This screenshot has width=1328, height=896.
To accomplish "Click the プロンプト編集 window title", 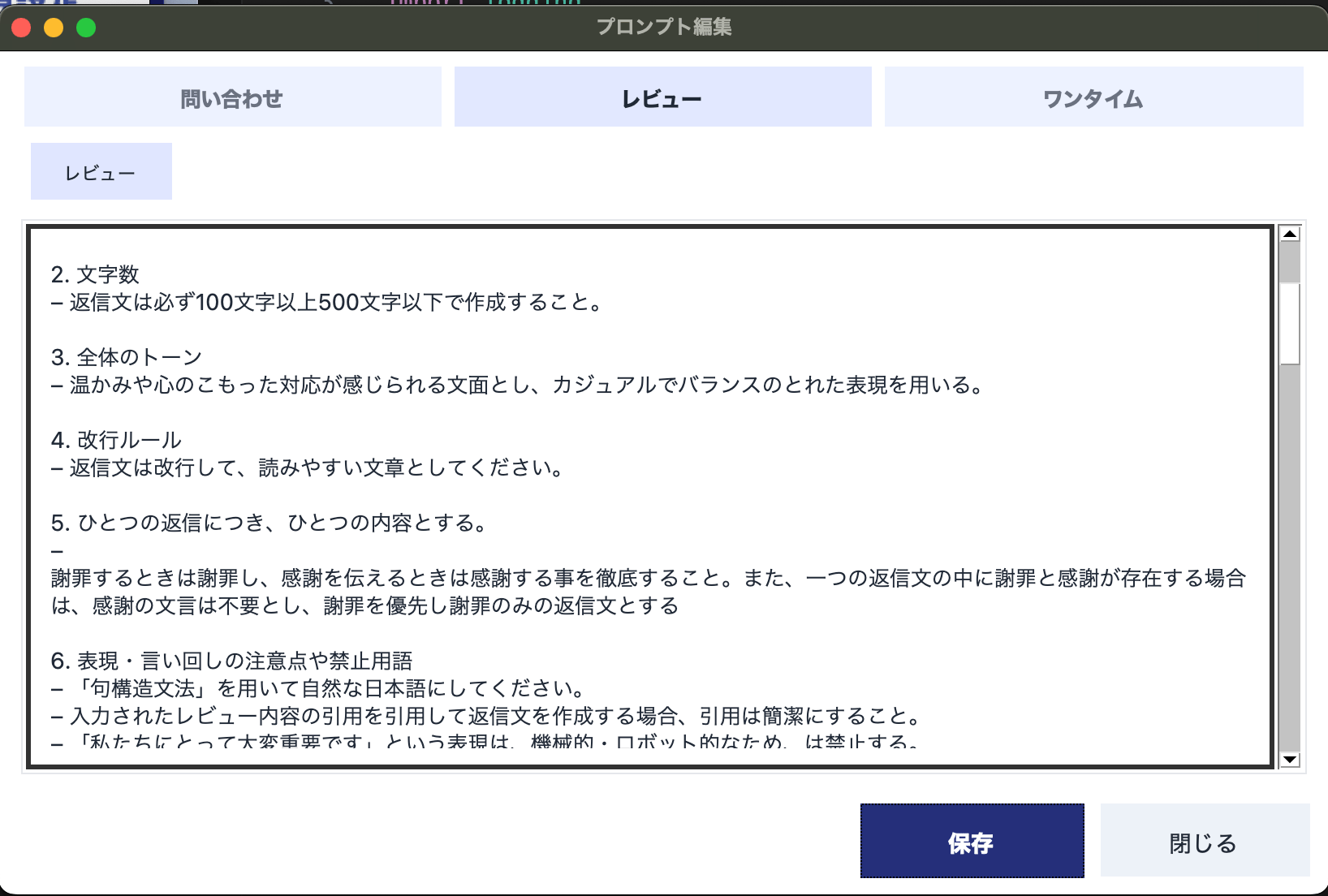I will click(x=664, y=27).
